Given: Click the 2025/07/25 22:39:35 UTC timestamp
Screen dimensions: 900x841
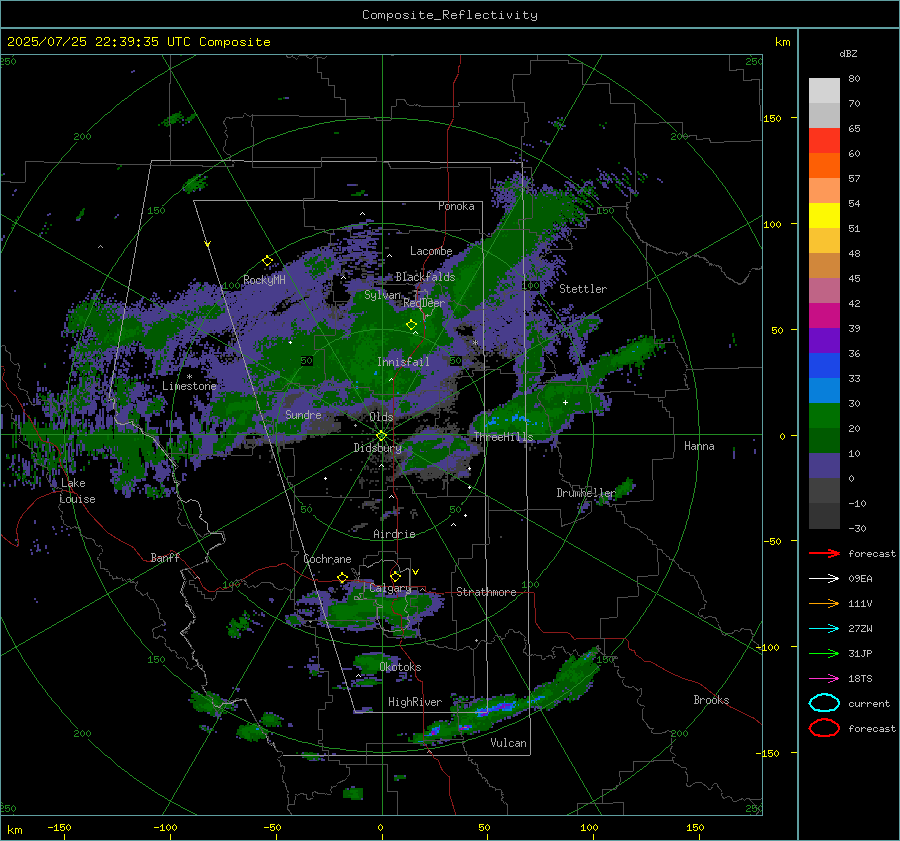Looking at the screenshot, I should click(99, 42).
